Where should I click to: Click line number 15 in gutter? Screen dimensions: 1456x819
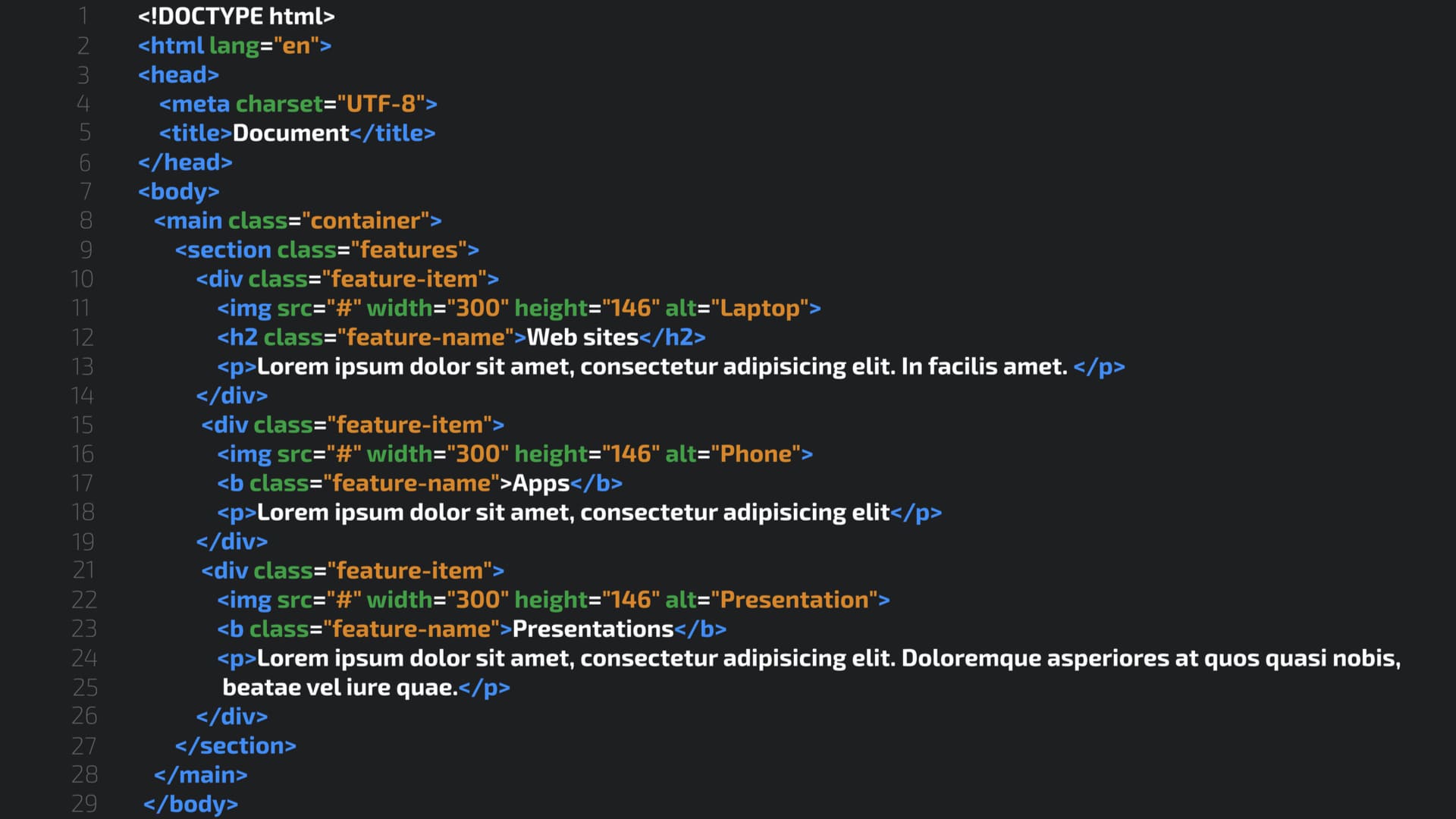(x=82, y=425)
